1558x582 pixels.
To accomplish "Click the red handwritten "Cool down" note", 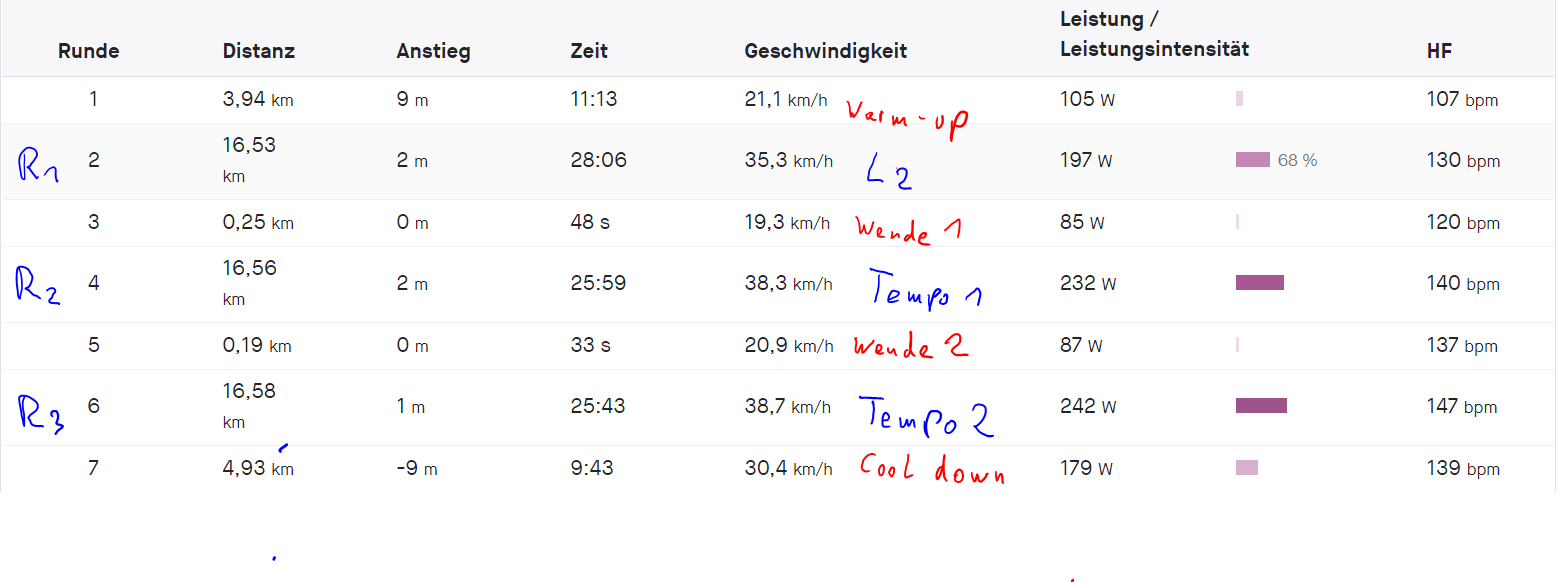I will pos(931,470).
